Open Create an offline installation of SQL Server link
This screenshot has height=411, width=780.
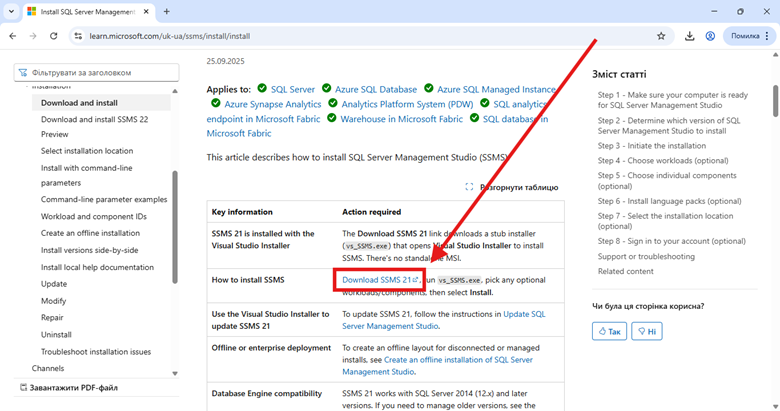click(437, 366)
